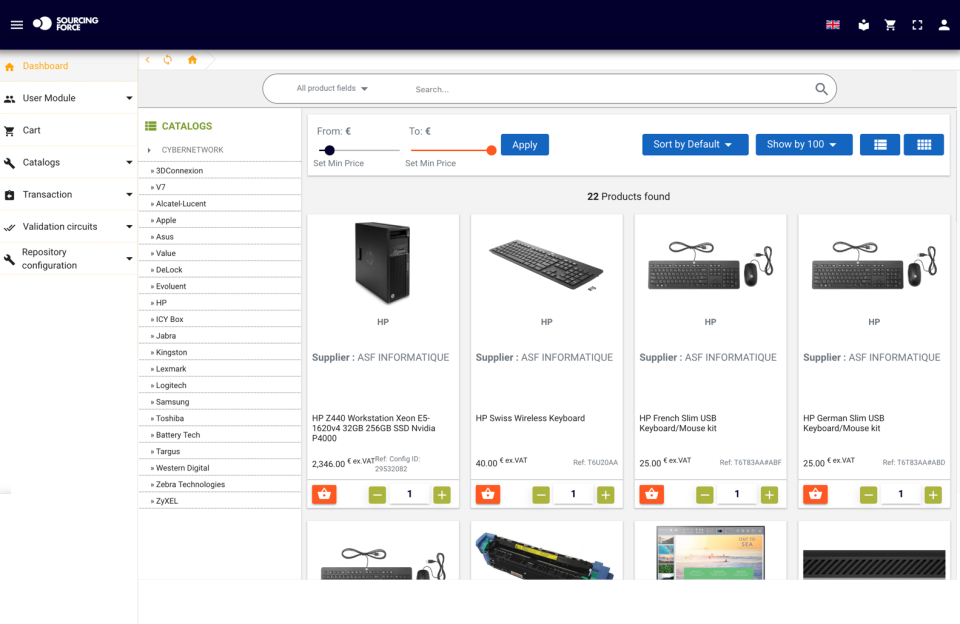Open HP German Slim USB Keyboard/Mouse kit title
The width and height of the screenshot is (960, 624).
click(x=844, y=423)
